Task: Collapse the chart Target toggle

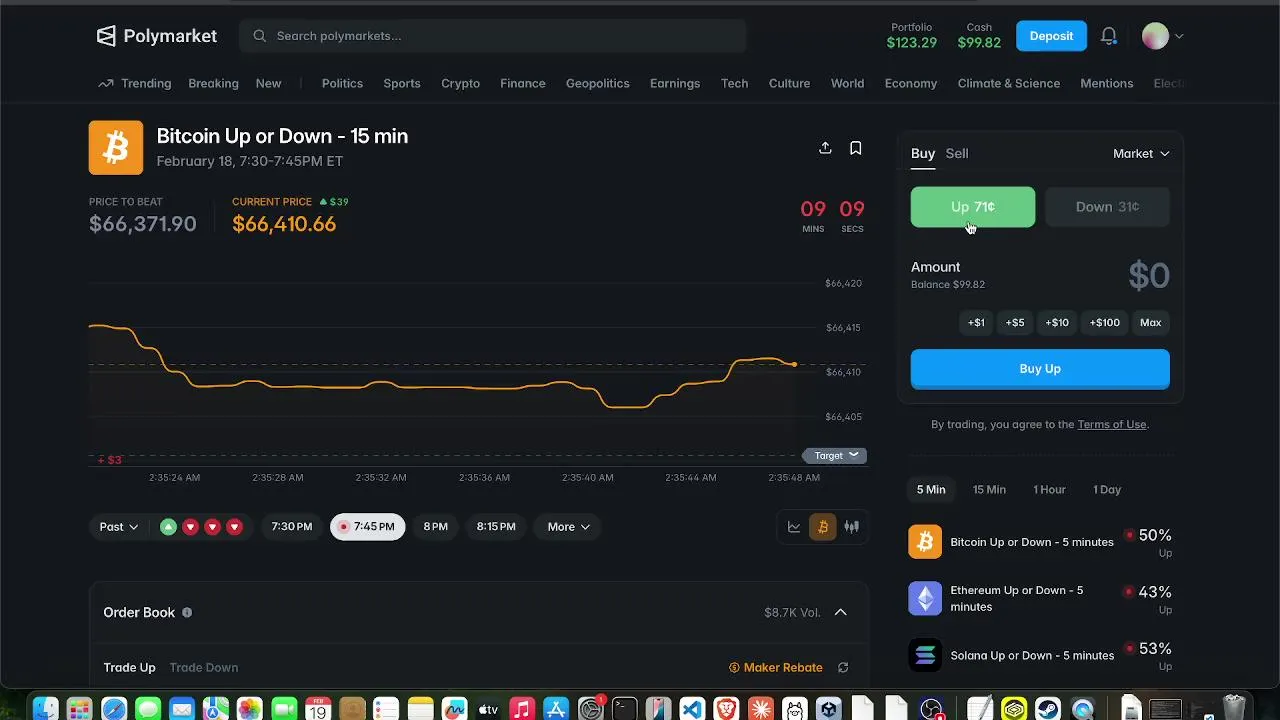Action: (835, 455)
